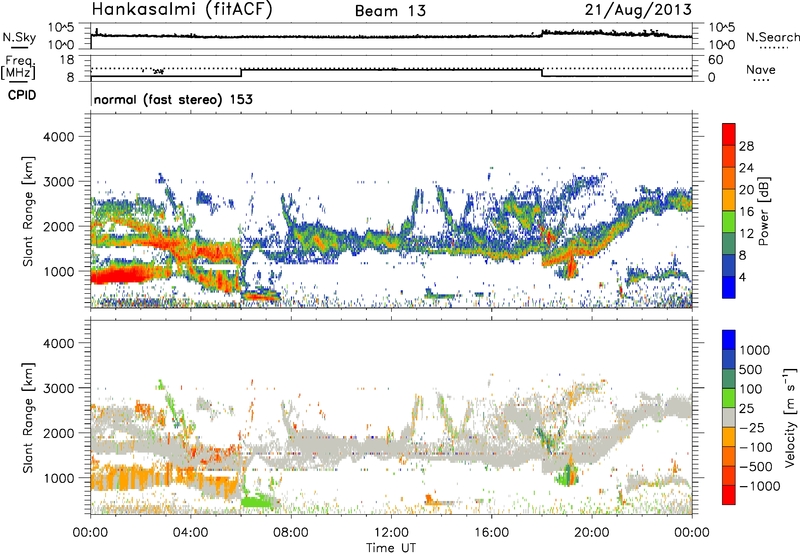Click the "Time UT" axis title
This screenshot has height=554, width=800.
coord(391,547)
